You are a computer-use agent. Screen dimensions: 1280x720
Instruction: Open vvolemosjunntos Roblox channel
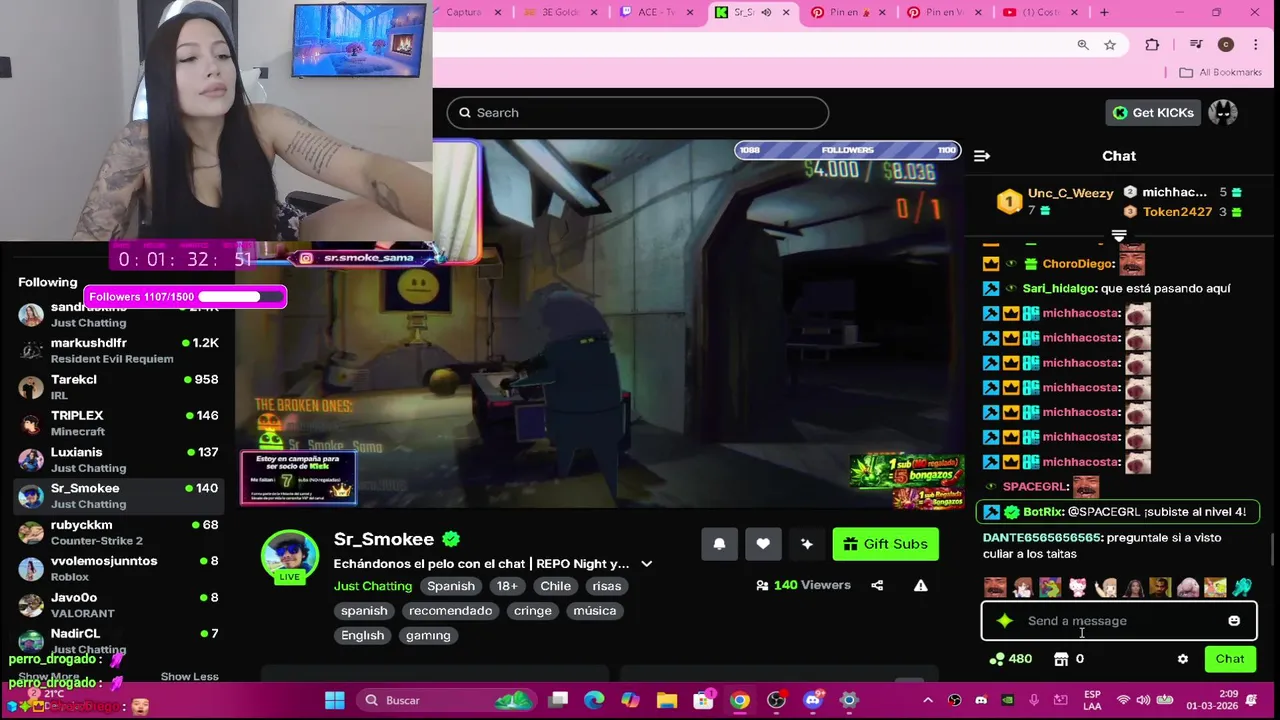pyautogui.click(x=119, y=568)
